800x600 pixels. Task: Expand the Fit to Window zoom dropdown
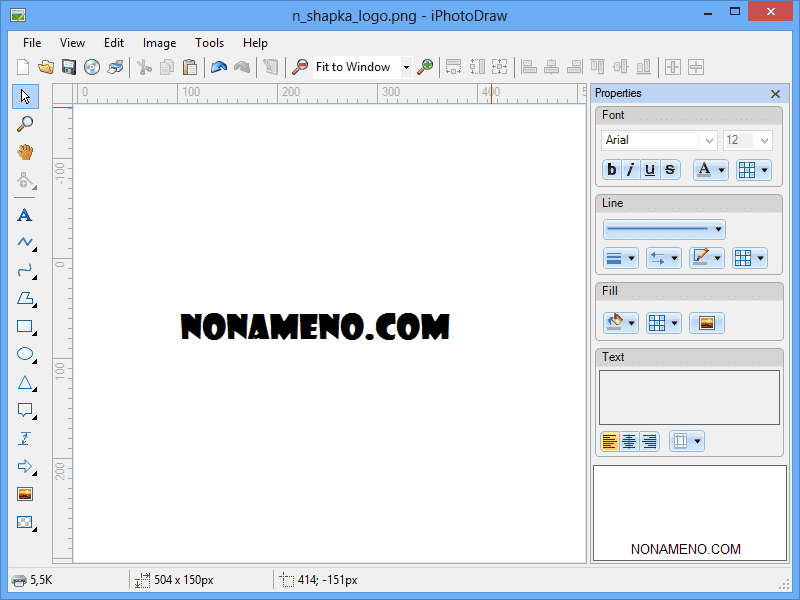click(406, 68)
